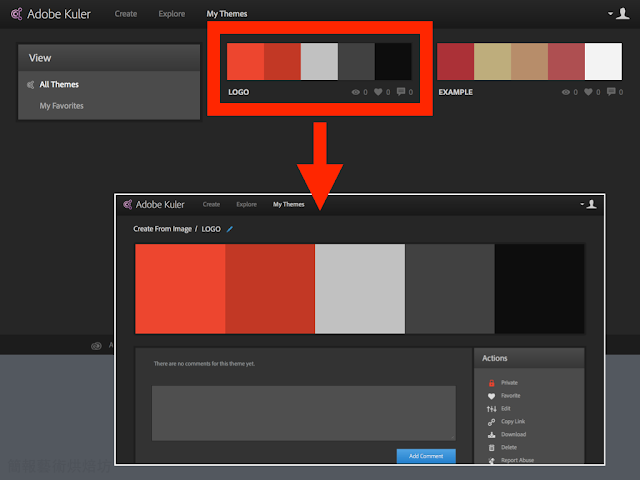Select the large bright red swatch in detail view

click(x=180, y=289)
